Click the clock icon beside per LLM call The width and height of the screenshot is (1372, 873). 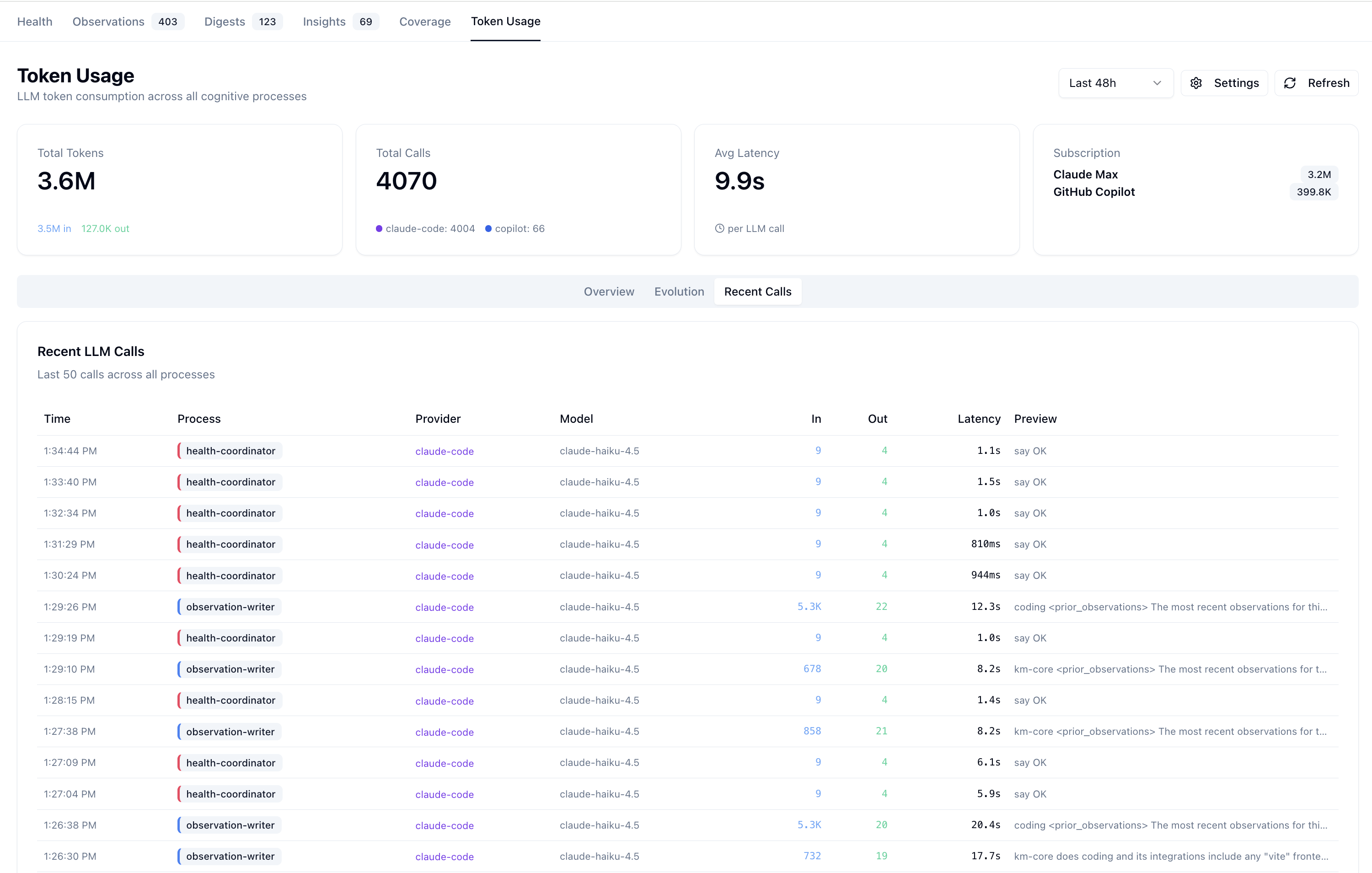click(x=720, y=229)
